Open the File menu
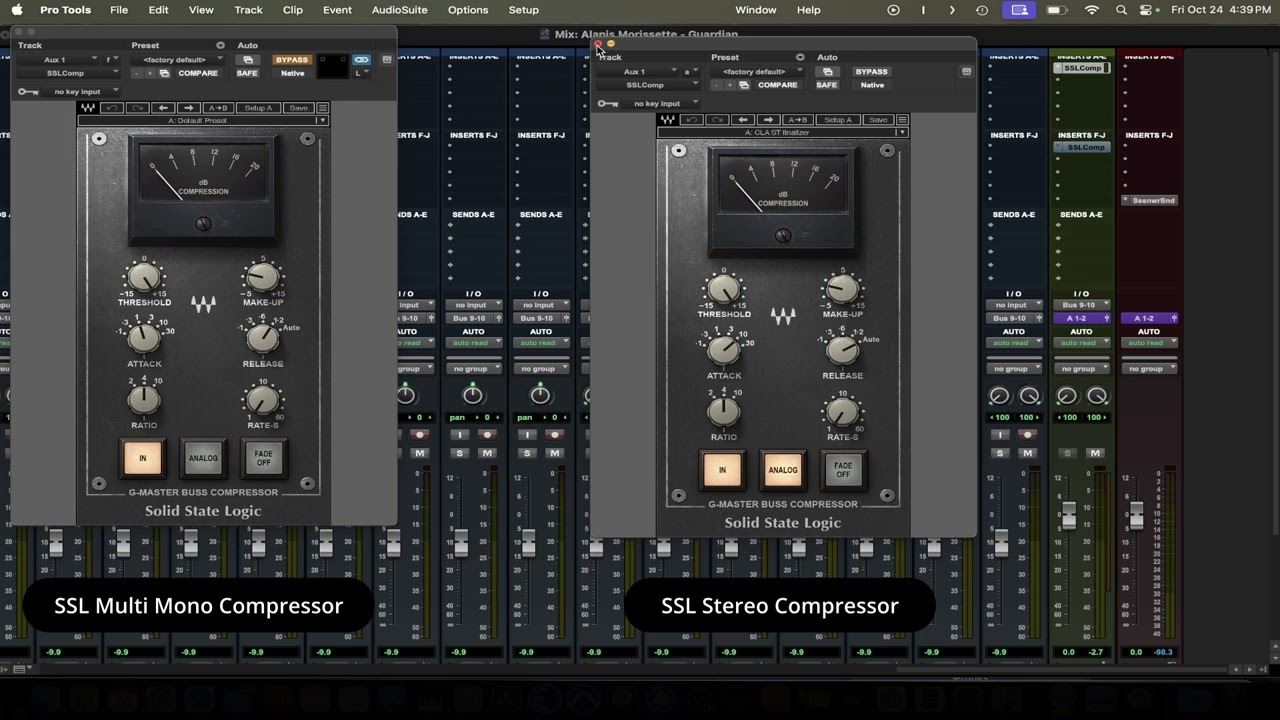Screen dimensions: 1280x720 (119, 10)
